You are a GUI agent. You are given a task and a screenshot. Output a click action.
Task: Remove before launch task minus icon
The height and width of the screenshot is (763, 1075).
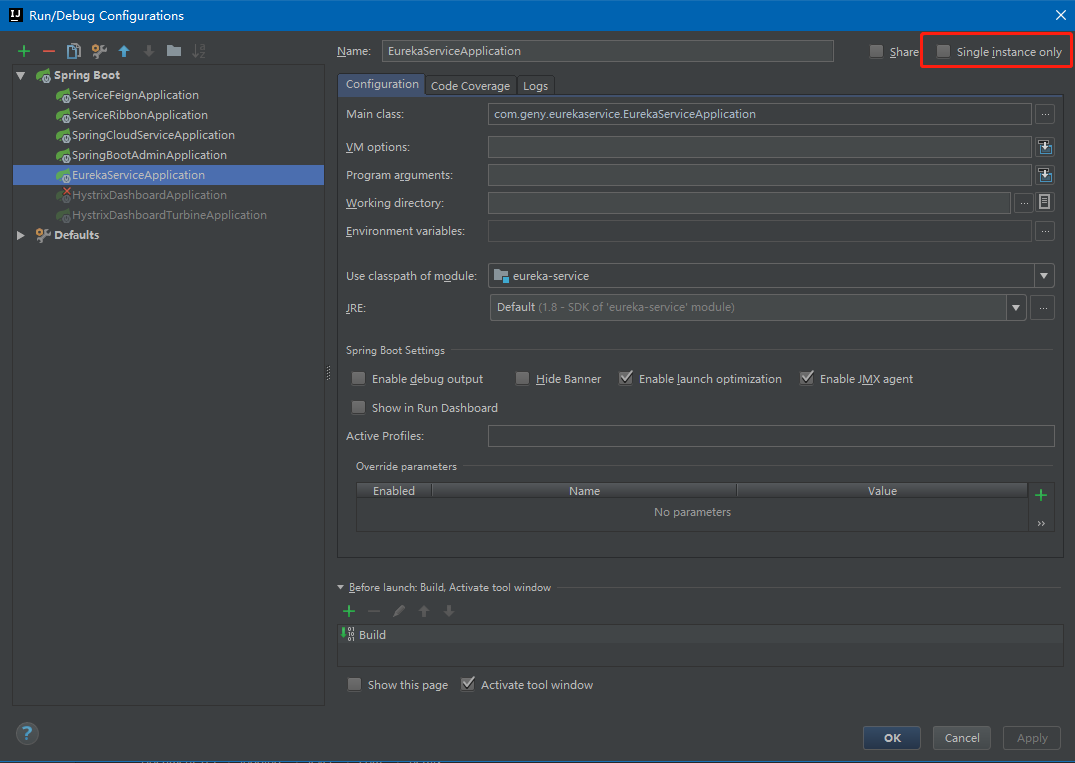point(374,611)
